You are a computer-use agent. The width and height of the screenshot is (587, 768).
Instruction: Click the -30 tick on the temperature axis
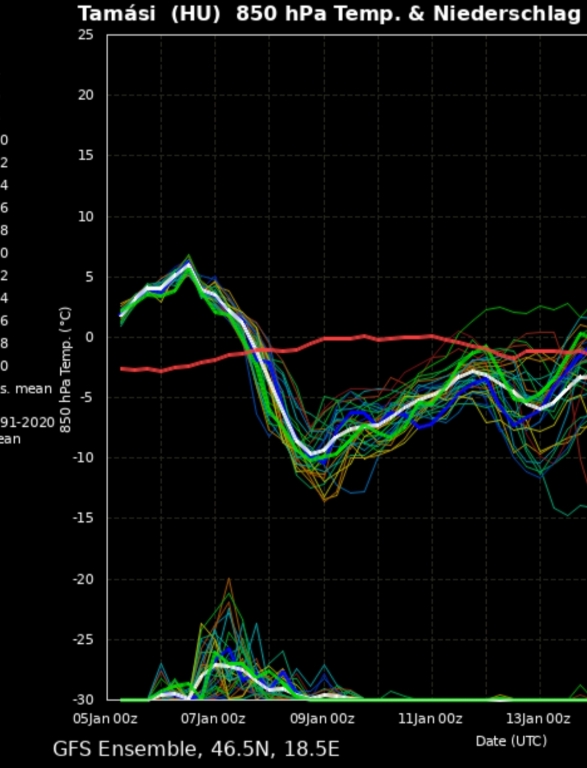pos(83,699)
